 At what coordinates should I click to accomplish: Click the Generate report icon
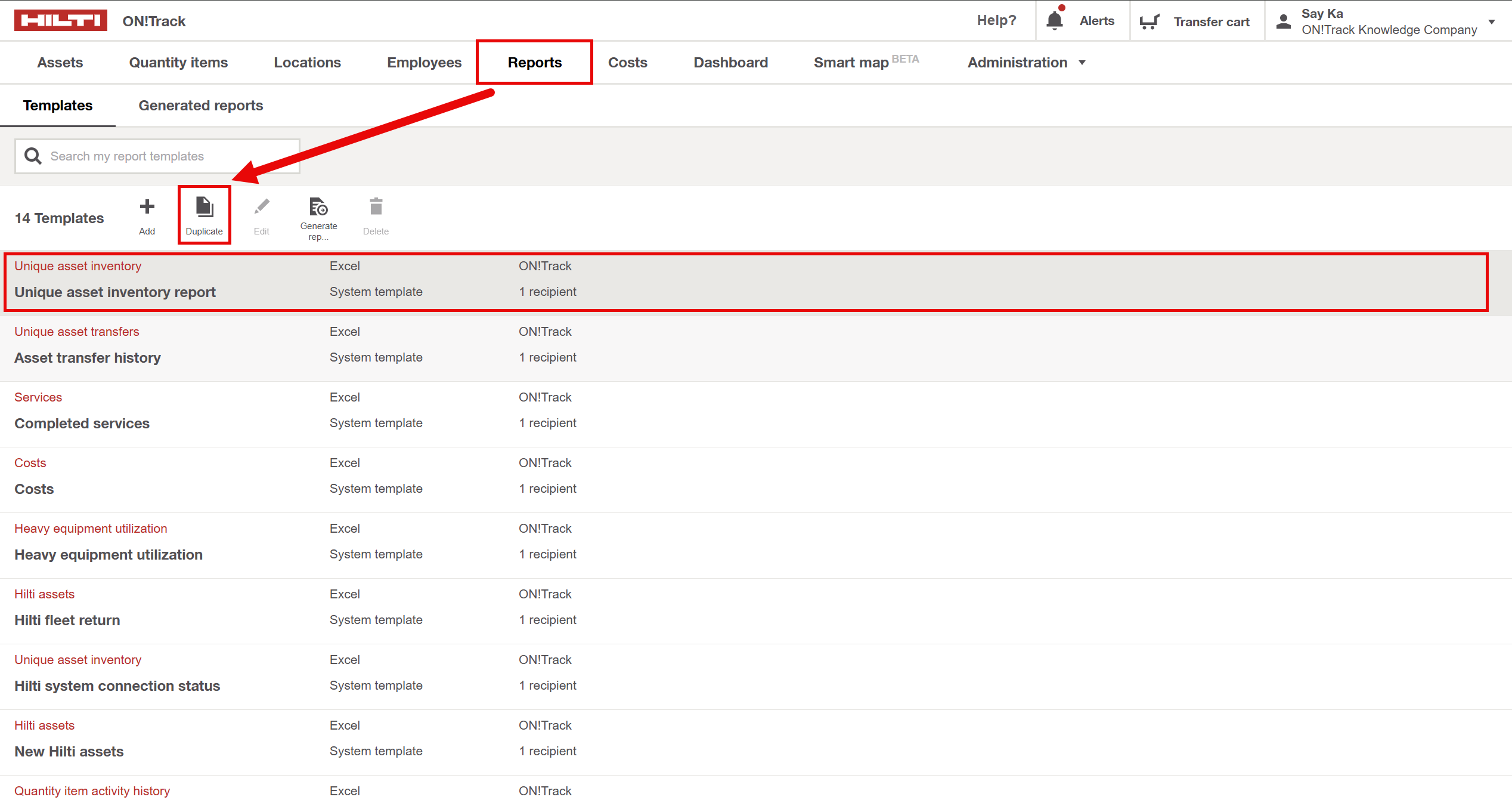[x=318, y=207]
